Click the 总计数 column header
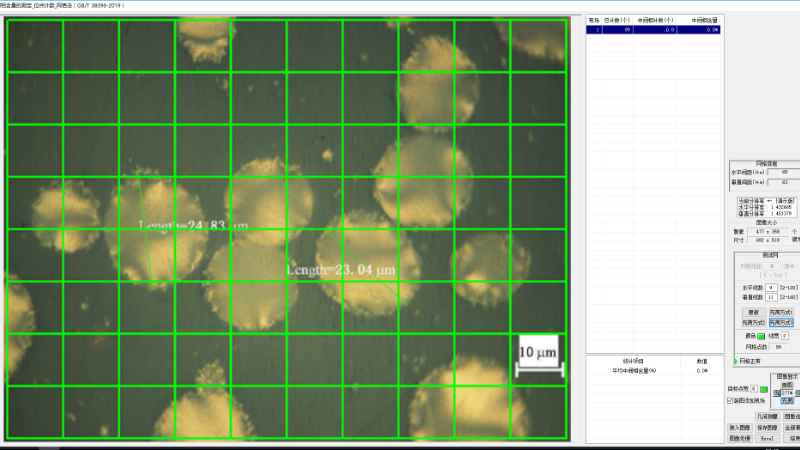 tap(617, 19)
